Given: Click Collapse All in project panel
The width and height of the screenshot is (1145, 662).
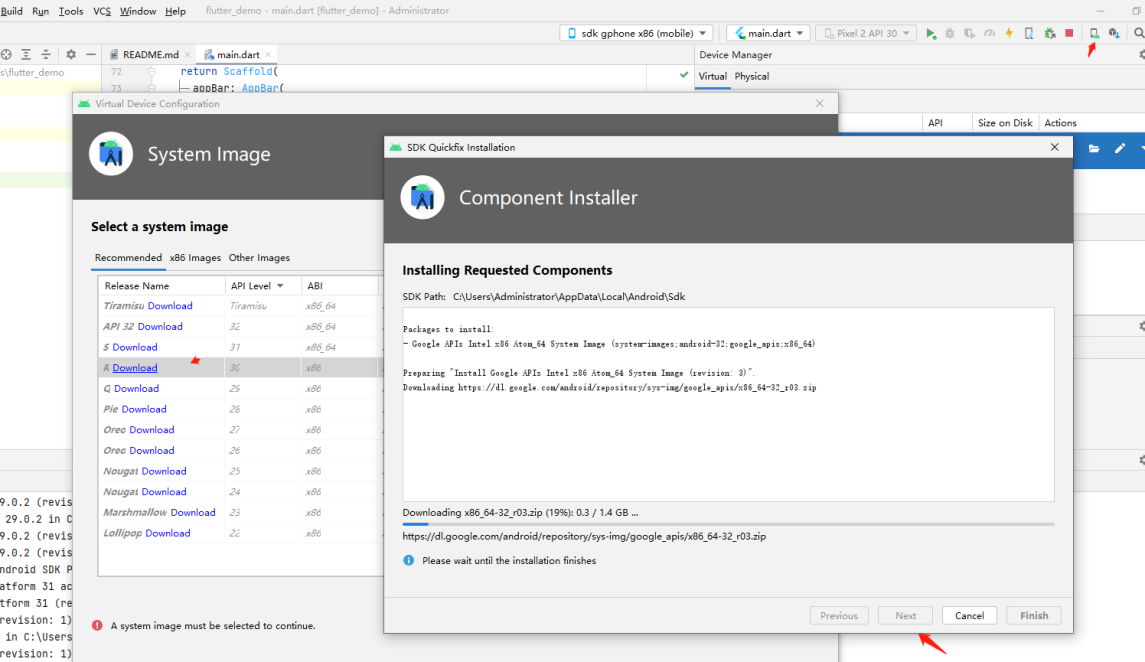Looking at the screenshot, I should pos(46,55).
